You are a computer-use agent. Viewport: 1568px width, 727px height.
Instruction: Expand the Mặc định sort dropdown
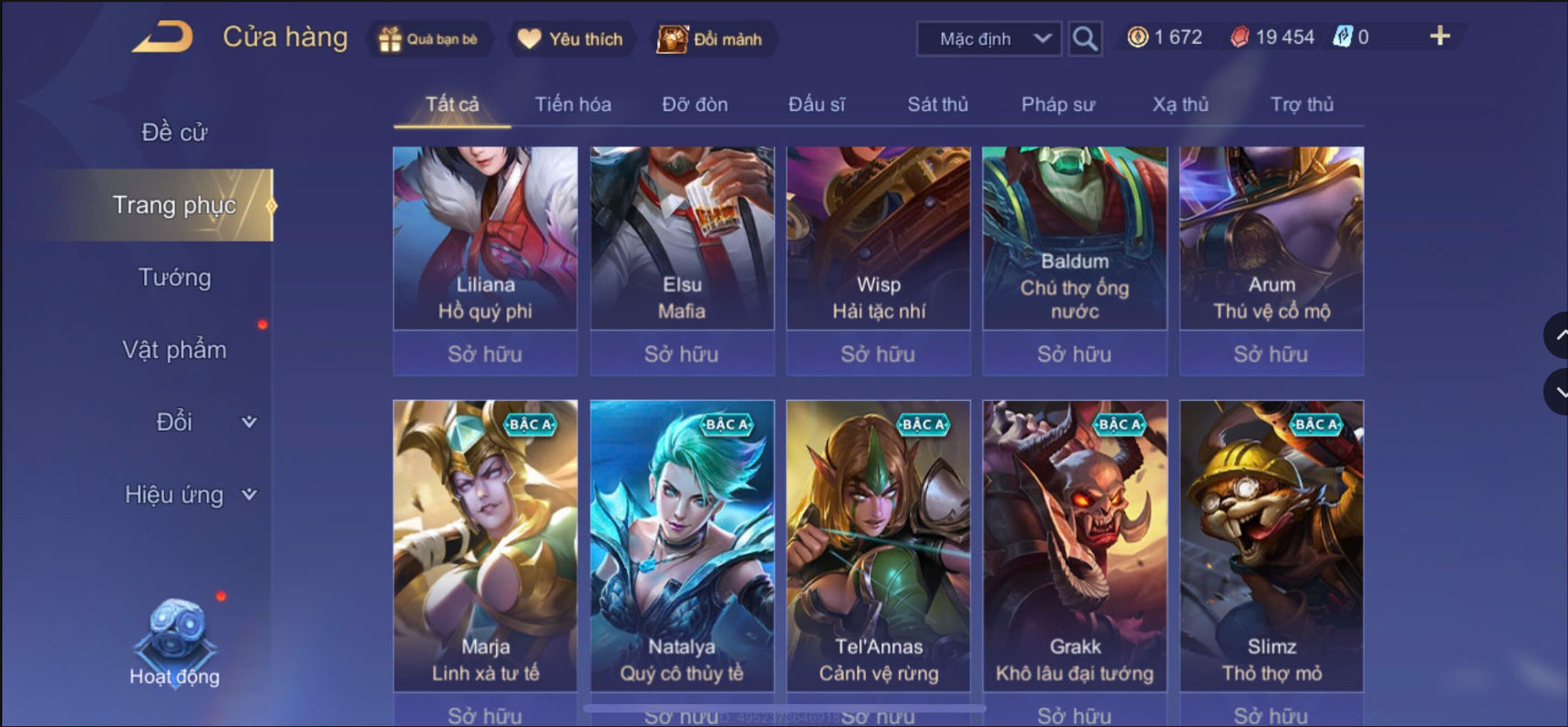989,39
